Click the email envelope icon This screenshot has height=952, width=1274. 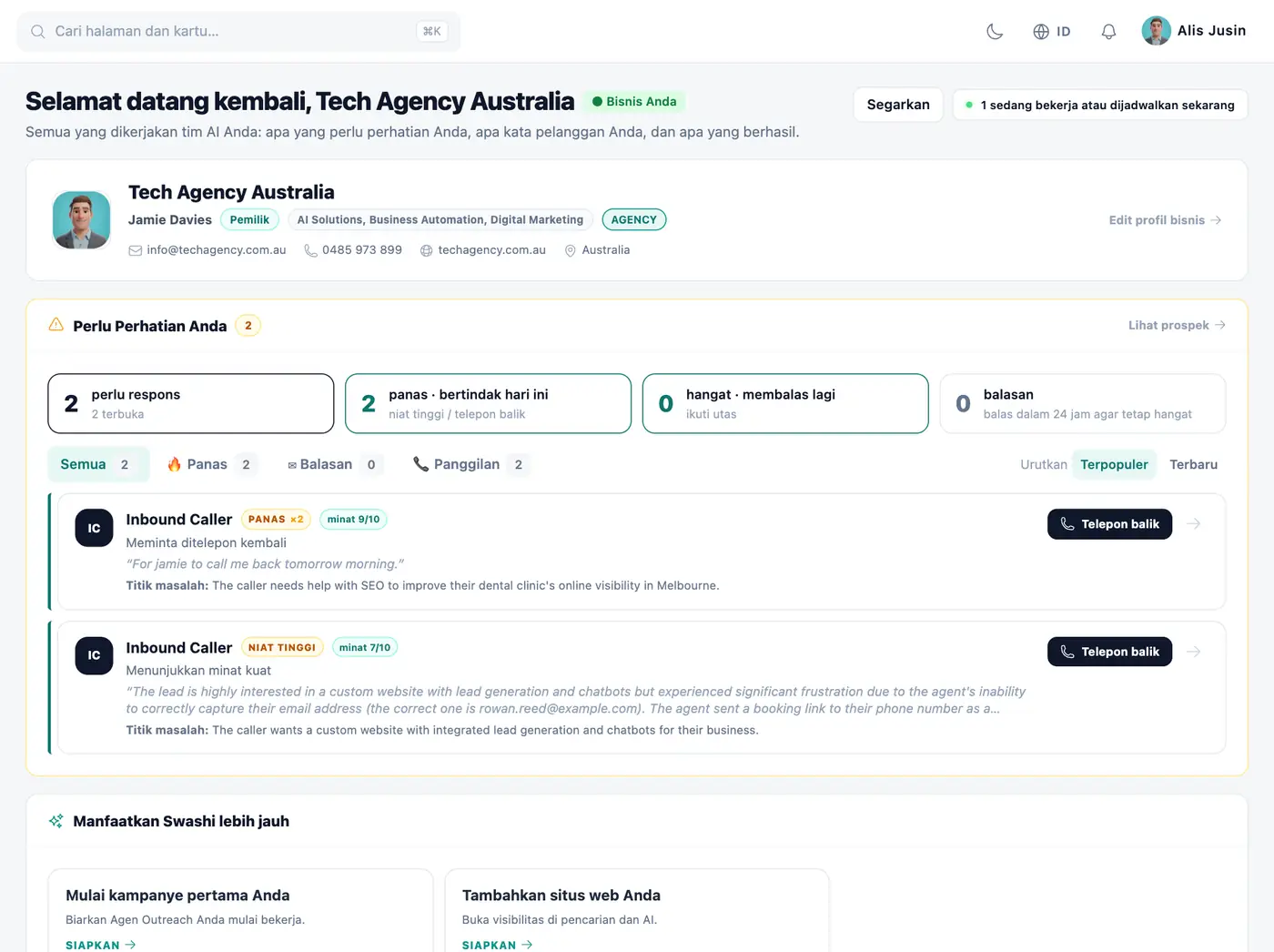tap(136, 250)
